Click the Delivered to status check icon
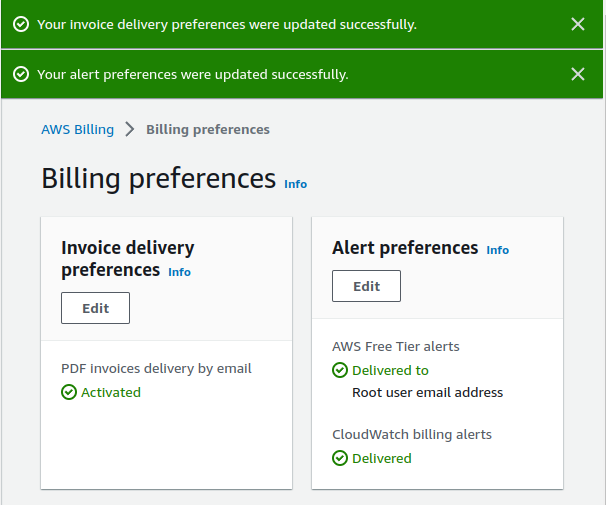Image resolution: width=606 pixels, height=505 pixels. pyautogui.click(x=340, y=370)
